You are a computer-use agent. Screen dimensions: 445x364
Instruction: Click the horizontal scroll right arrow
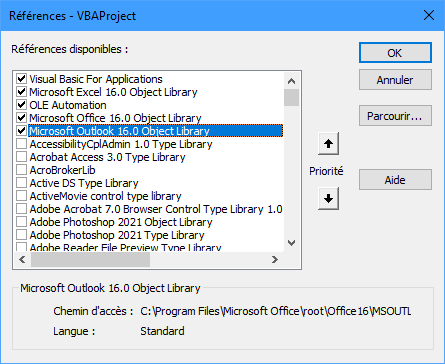click(275, 259)
